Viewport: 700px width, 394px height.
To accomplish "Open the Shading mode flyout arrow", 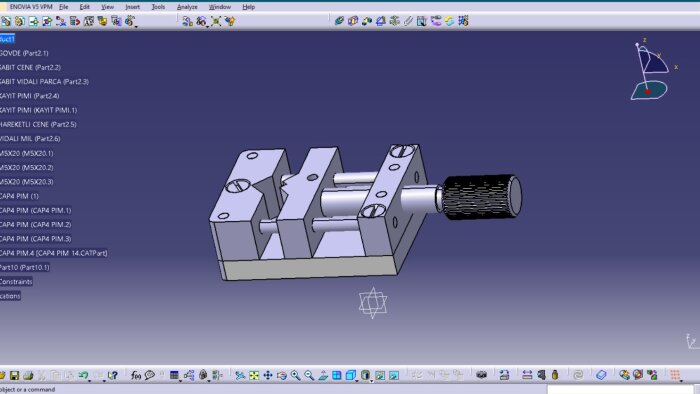I will [371, 381].
